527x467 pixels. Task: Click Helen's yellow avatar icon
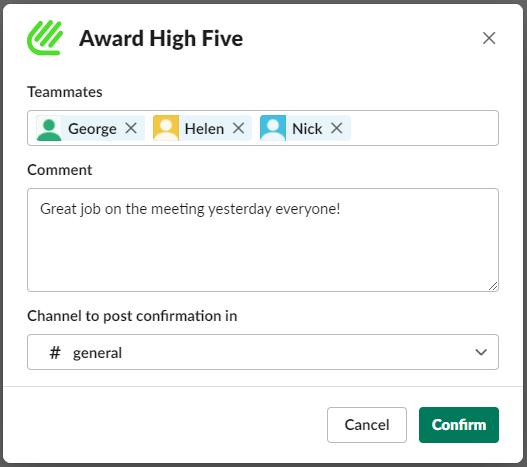166,128
